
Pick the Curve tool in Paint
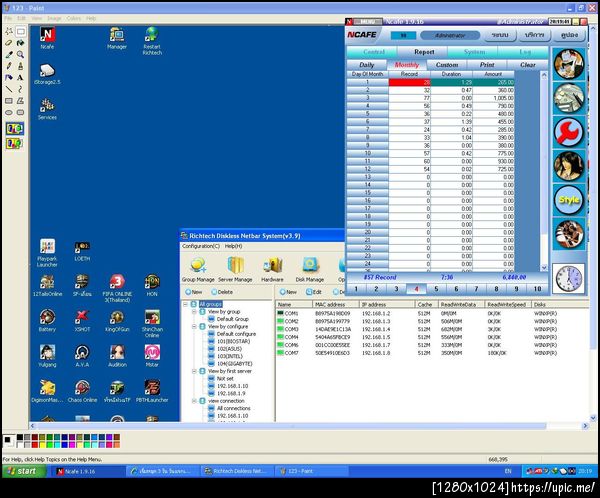point(21,89)
